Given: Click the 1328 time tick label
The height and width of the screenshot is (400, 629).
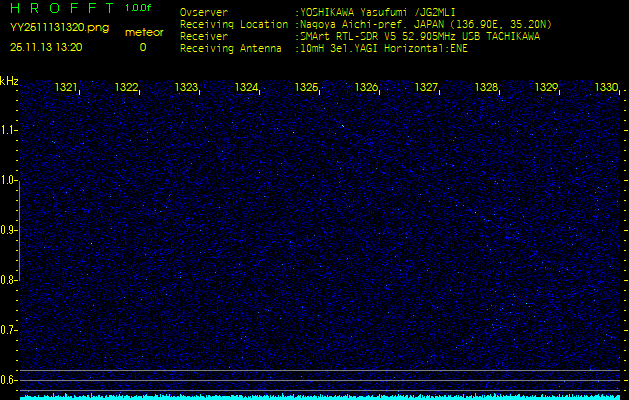Looking at the screenshot, I should [x=487, y=88].
